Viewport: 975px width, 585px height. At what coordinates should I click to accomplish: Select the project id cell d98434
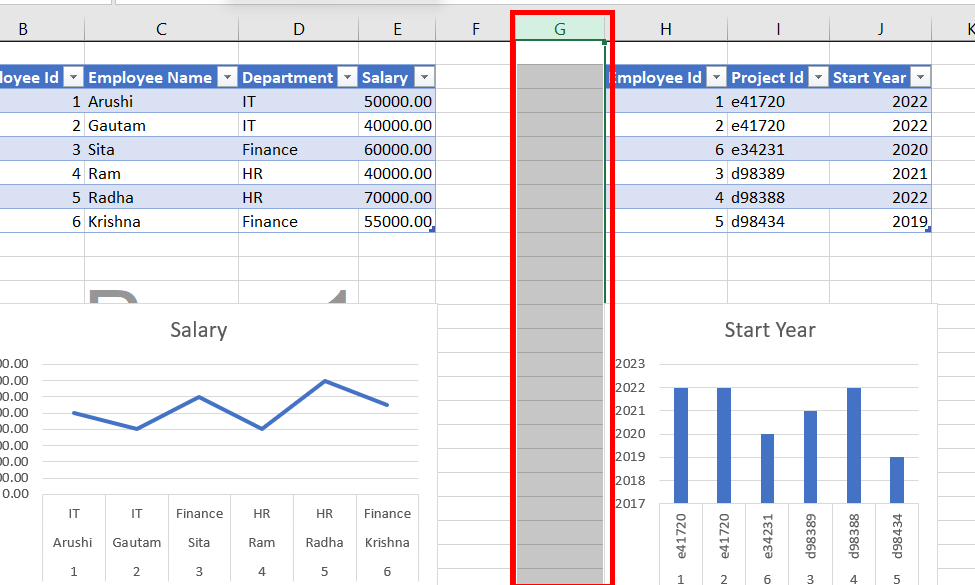coord(778,221)
